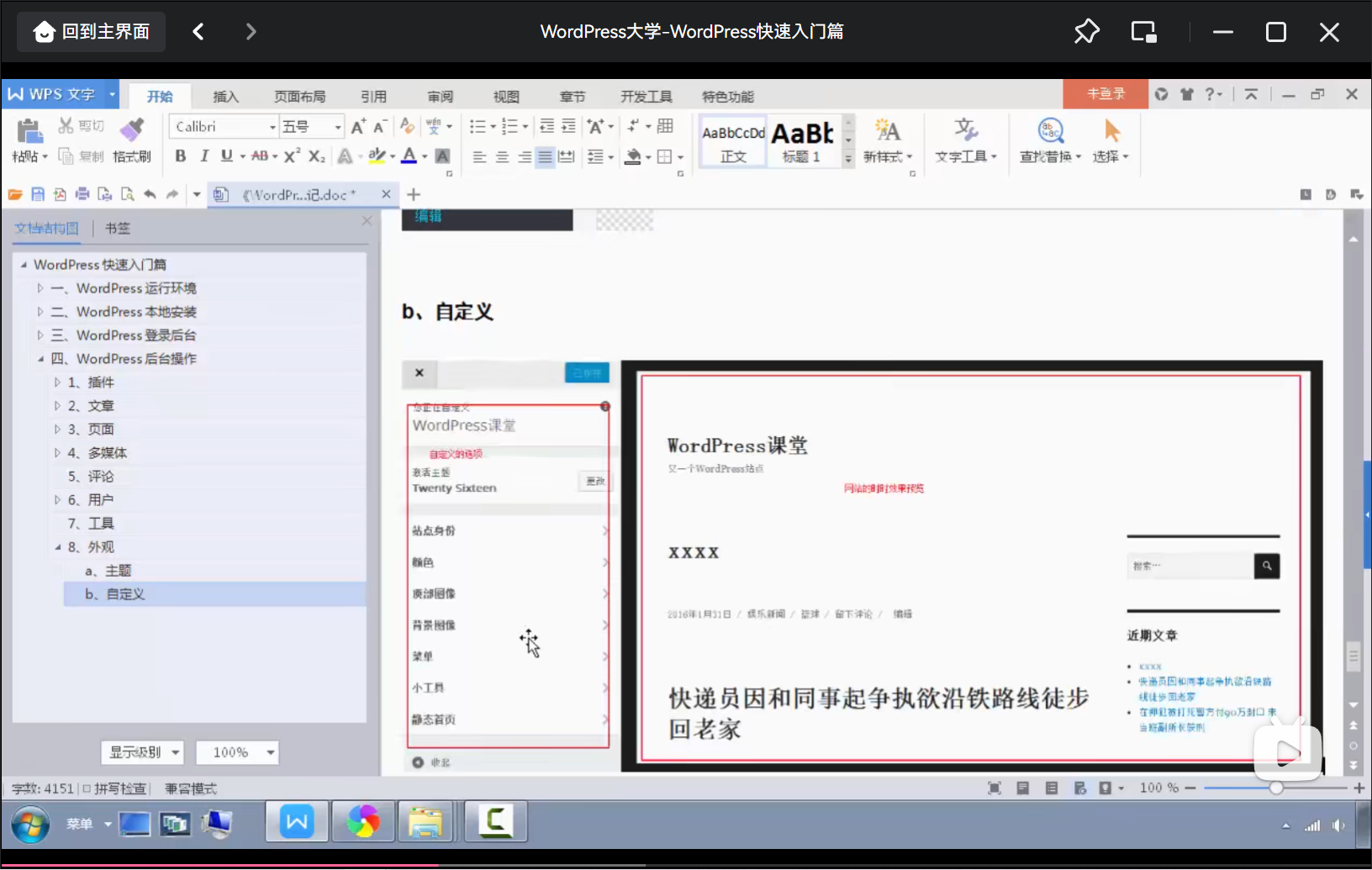Decrease font size with A- icon

(x=380, y=126)
